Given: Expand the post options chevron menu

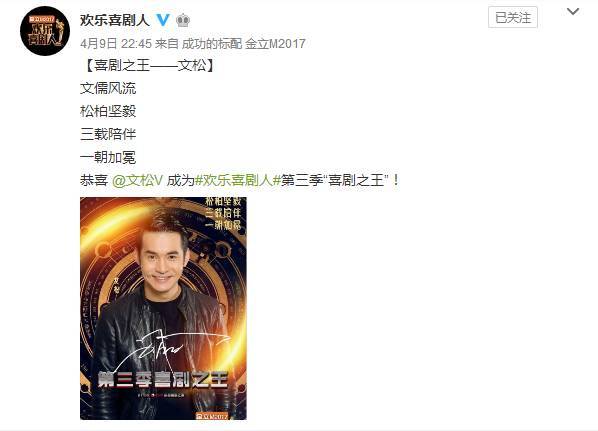Looking at the screenshot, I should [x=573, y=12].
